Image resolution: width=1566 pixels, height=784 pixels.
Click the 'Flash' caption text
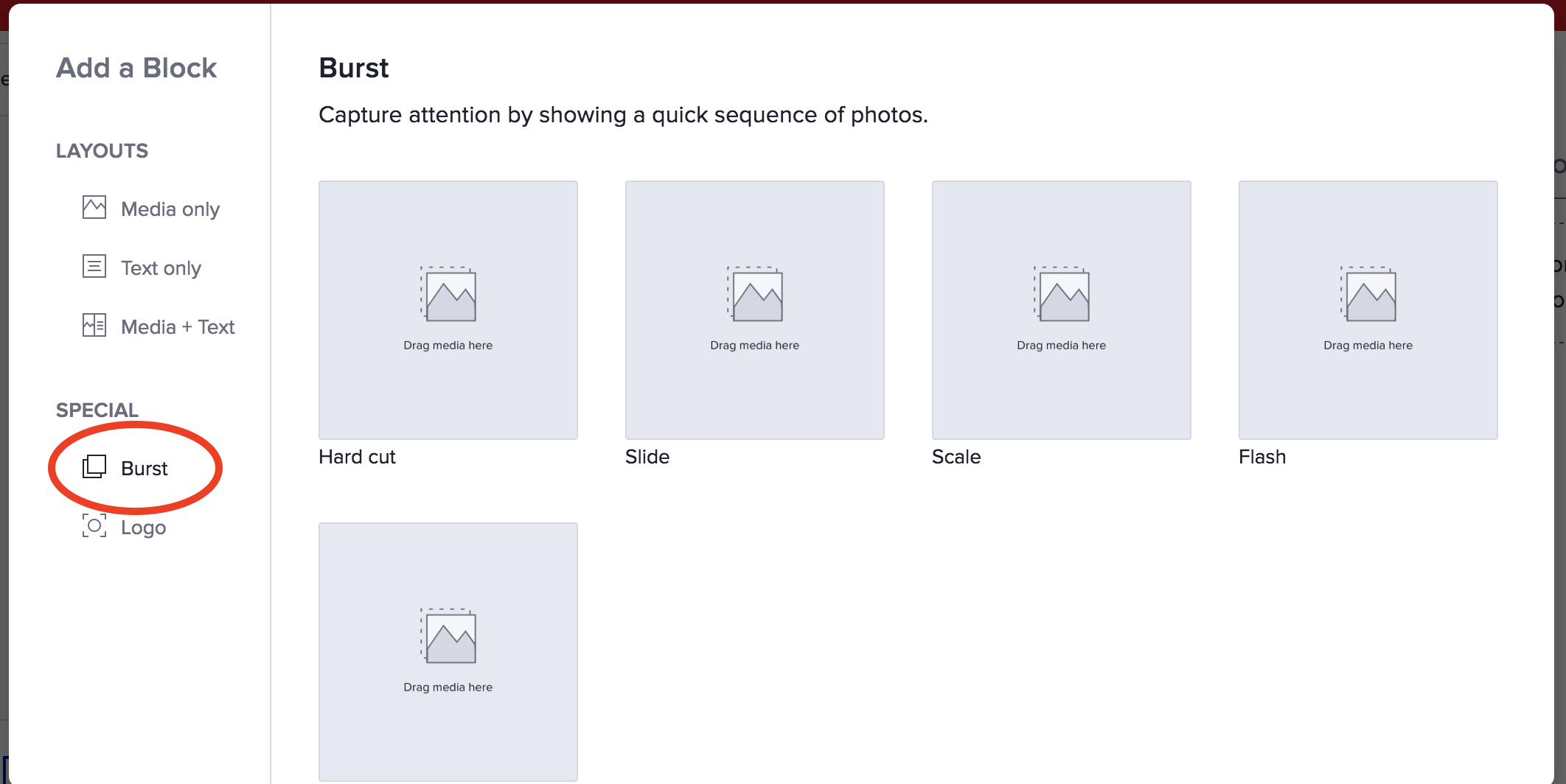coord(1262,457)
